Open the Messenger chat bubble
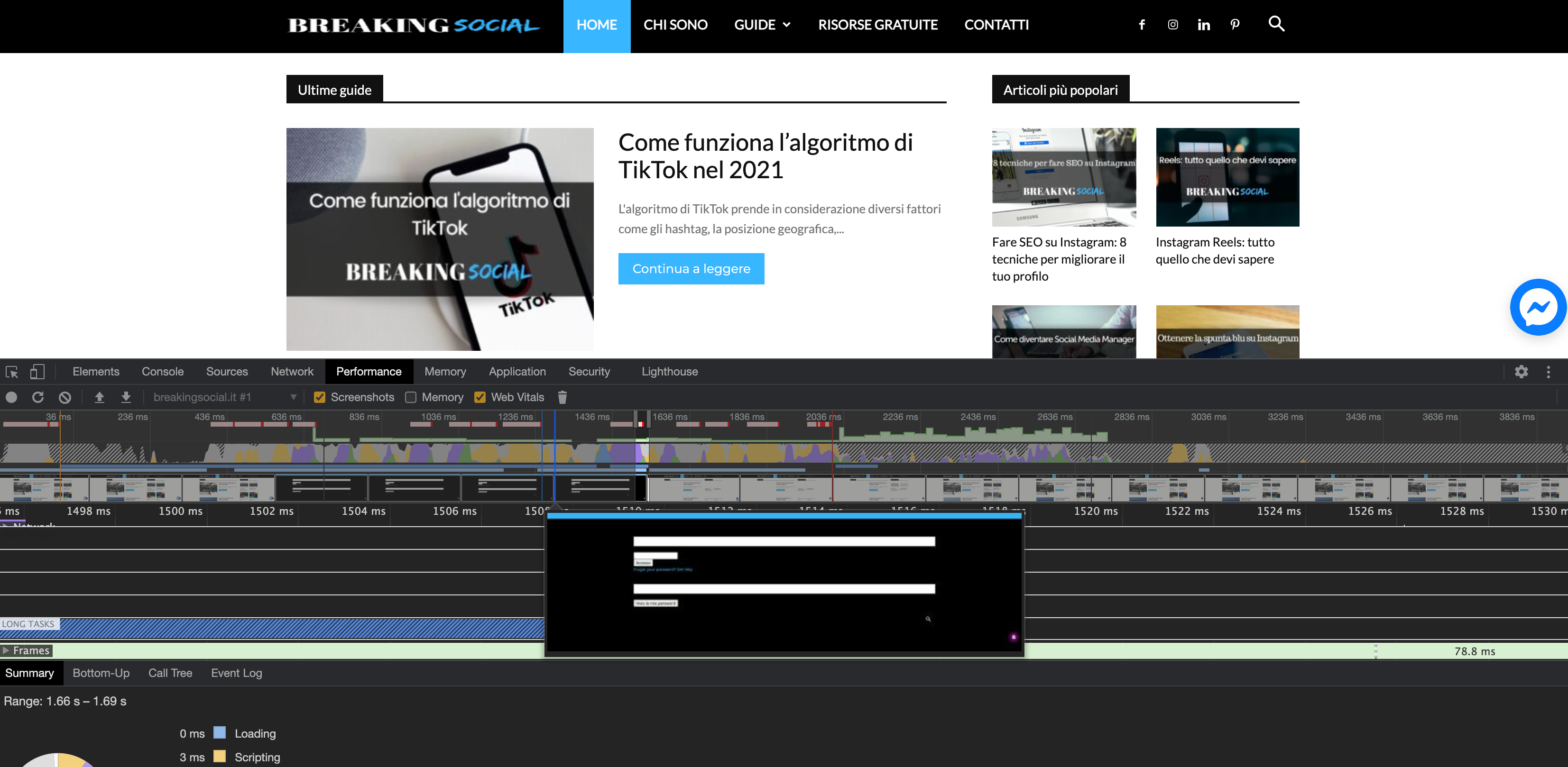This screenshot has width=1568, height=767. click(1538, 307)
